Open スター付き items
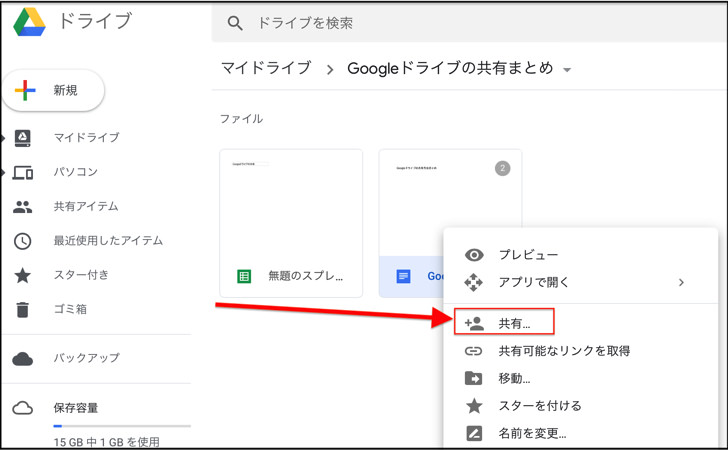728x450 pixels. coord(81,275)
